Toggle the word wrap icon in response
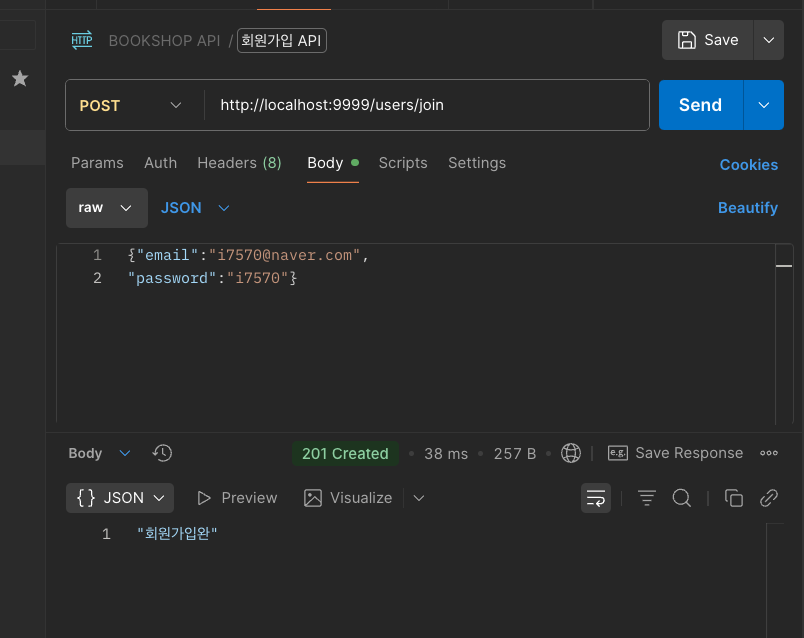This screenshot has height=638, width=804. pos(595,497)
